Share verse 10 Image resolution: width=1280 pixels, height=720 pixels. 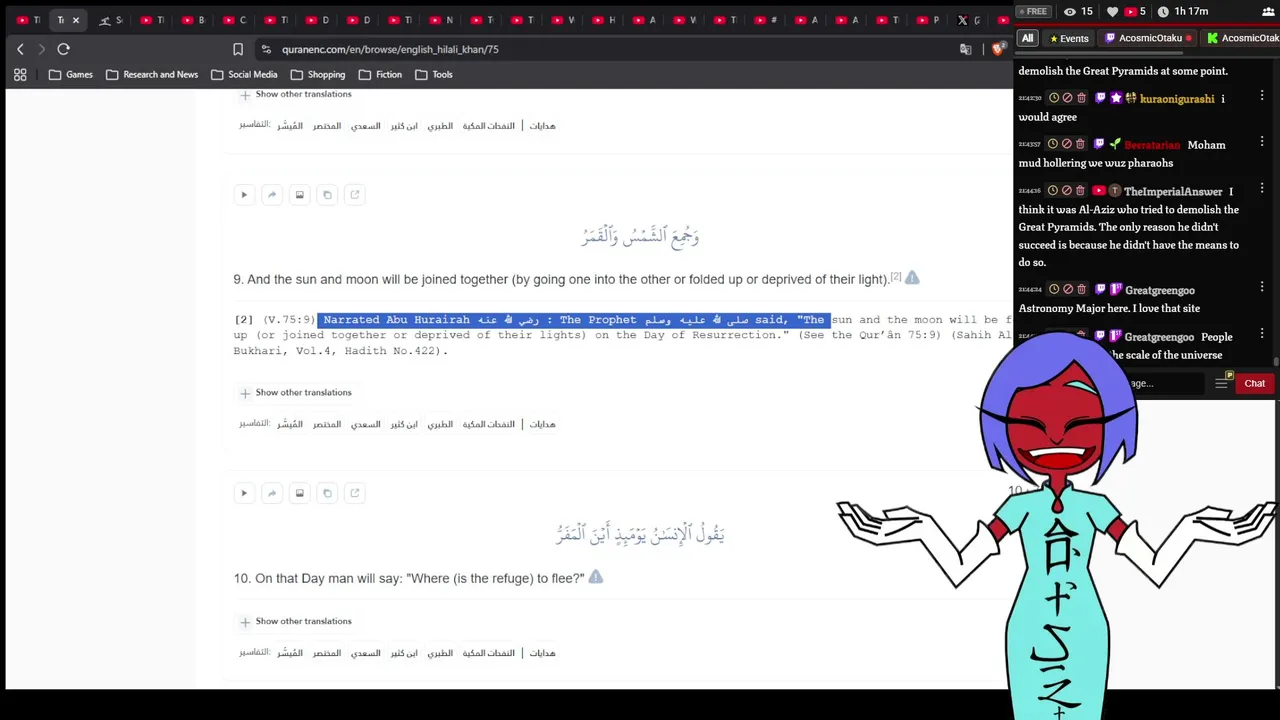(272, 493)
